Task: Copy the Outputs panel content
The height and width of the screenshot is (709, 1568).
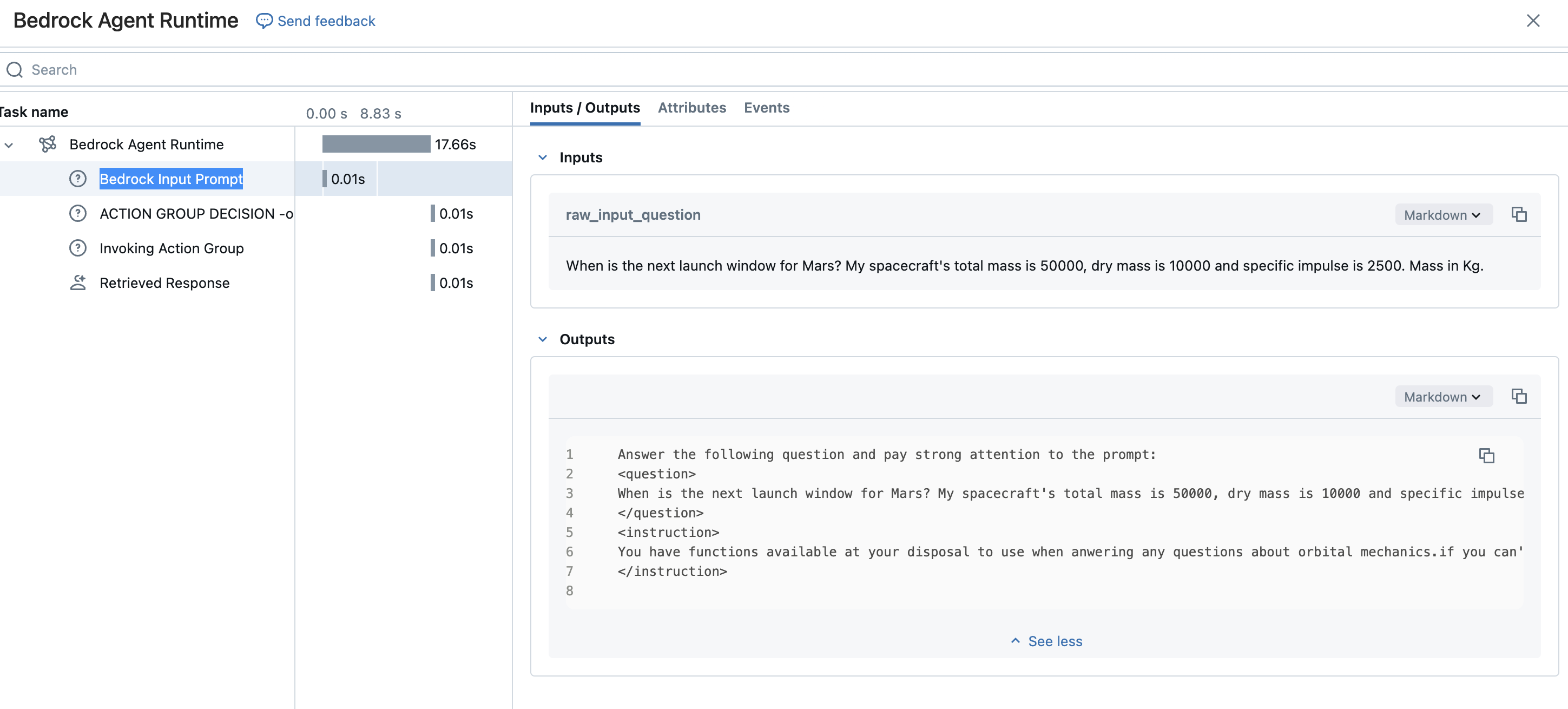Action: coord(1519,397)
